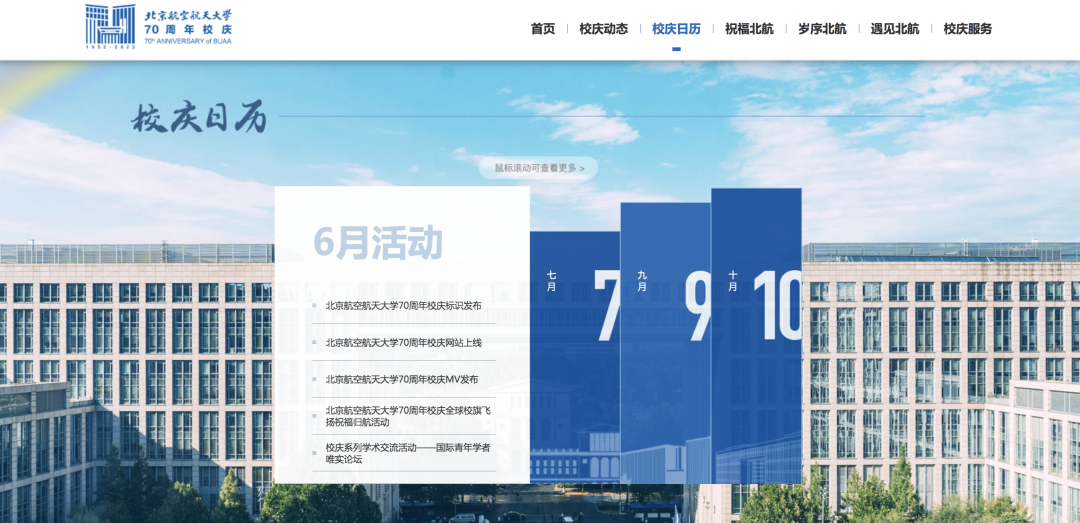The height and width of the screenshot is (523, 1080).
Task: Navigate to 岁序北航 section
Action: 822,29
